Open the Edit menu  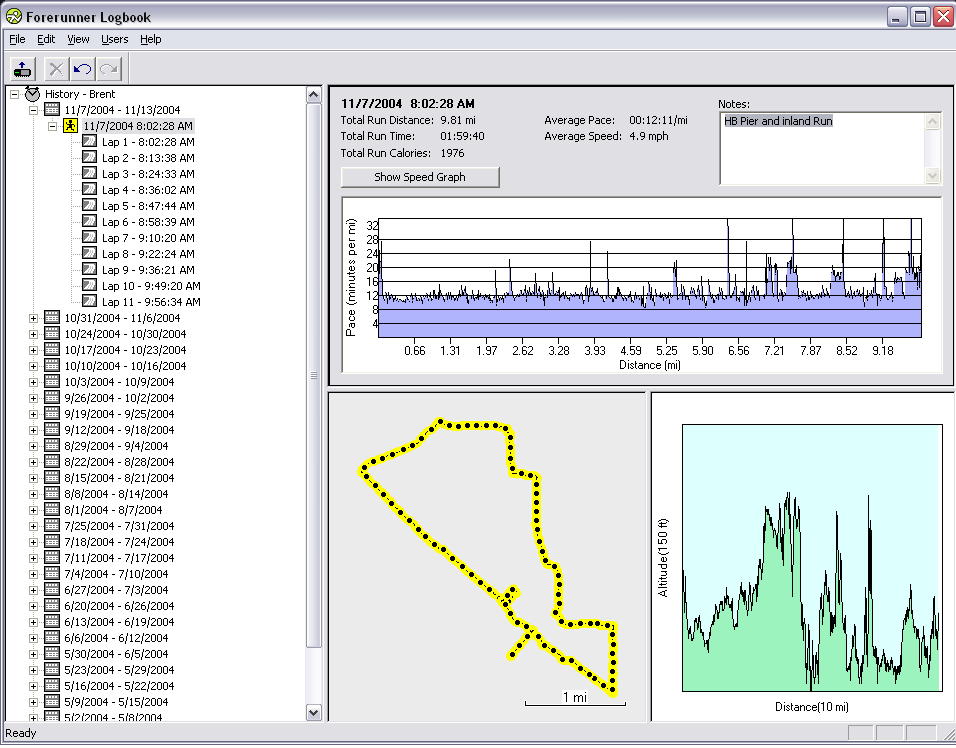point(46,39)
